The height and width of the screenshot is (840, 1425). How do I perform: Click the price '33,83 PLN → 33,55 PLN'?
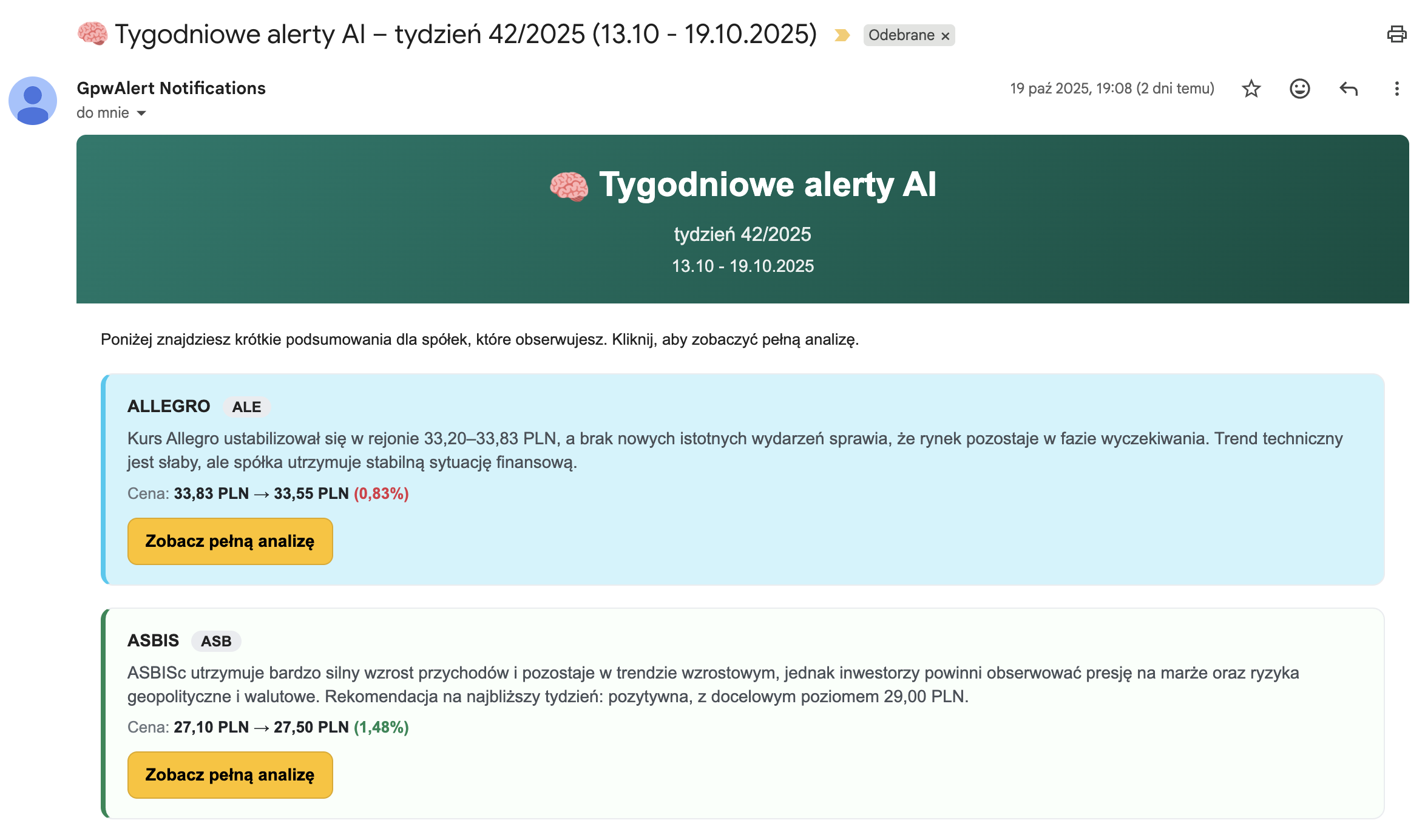tap(261, 493)
